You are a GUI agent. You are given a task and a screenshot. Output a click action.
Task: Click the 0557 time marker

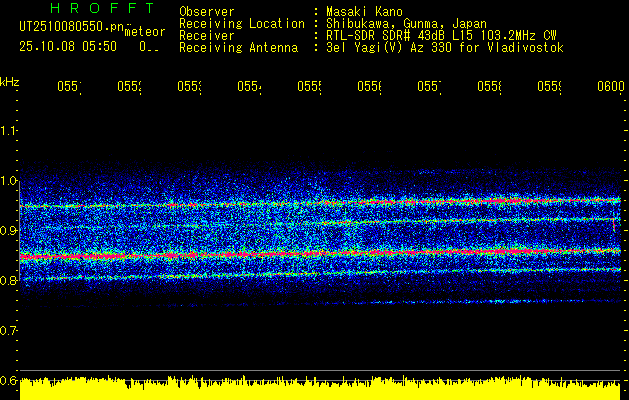coord(429,87)
